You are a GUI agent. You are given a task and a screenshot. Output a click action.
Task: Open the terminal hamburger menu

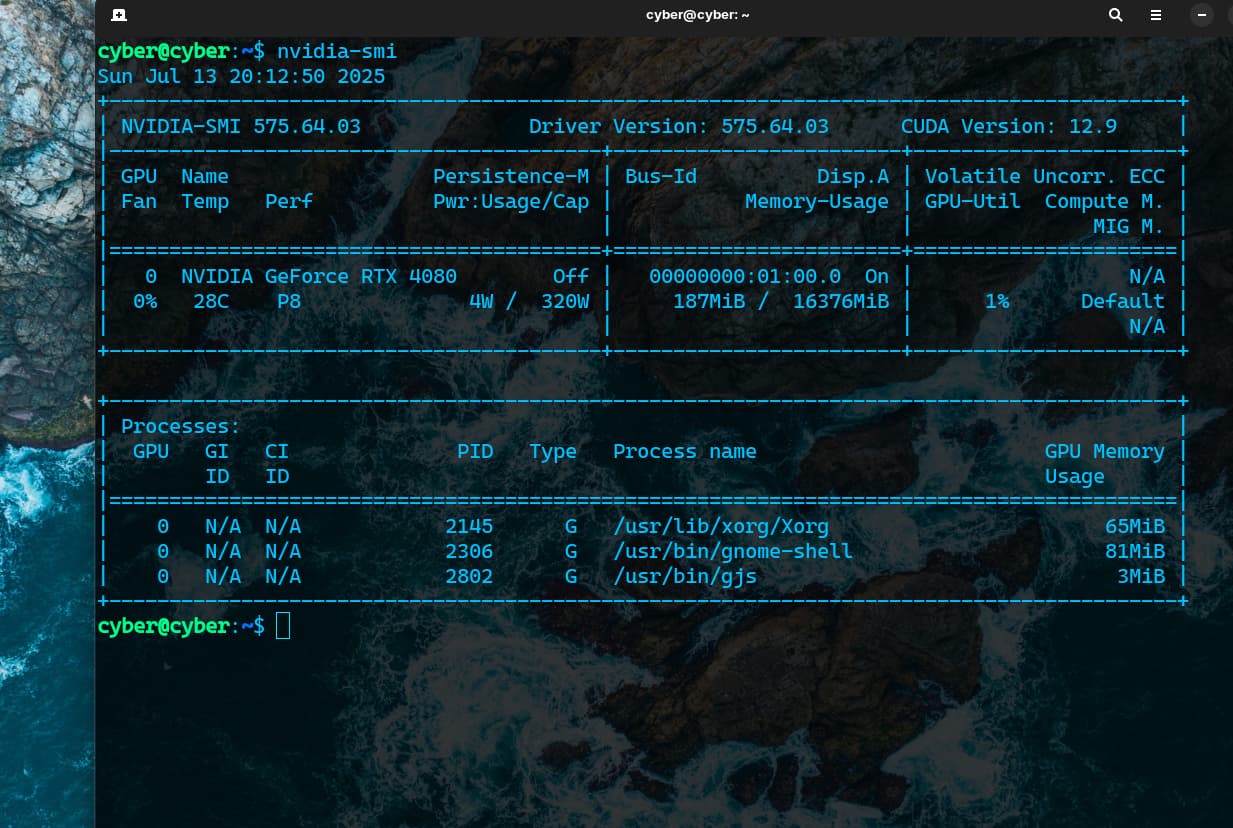tap(1156, 15)
